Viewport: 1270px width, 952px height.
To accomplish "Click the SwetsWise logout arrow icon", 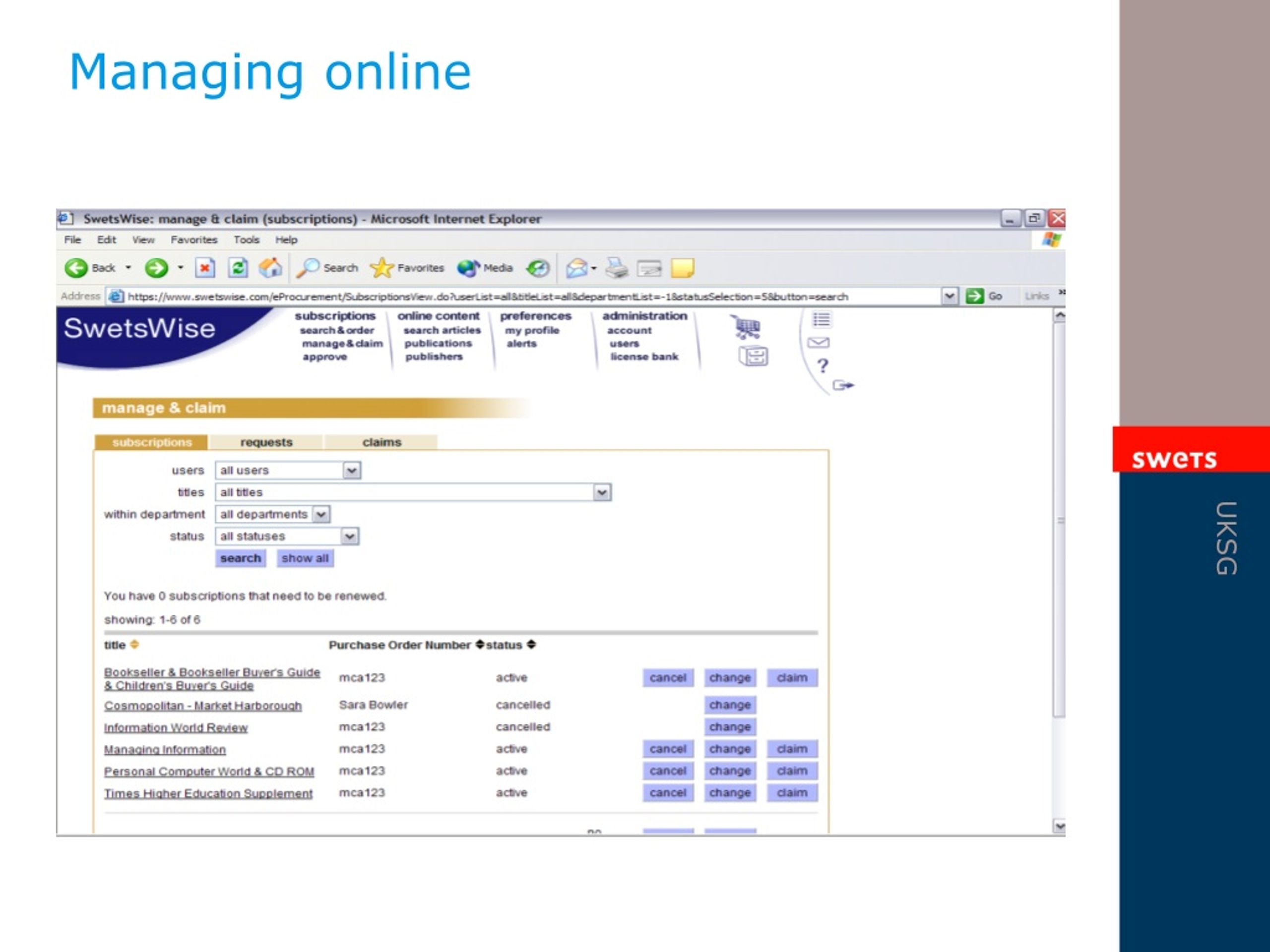I will point(843,385).
